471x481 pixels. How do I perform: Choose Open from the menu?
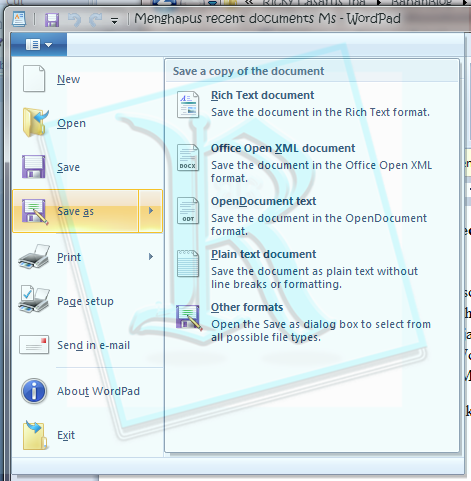(x=71, y=123)
